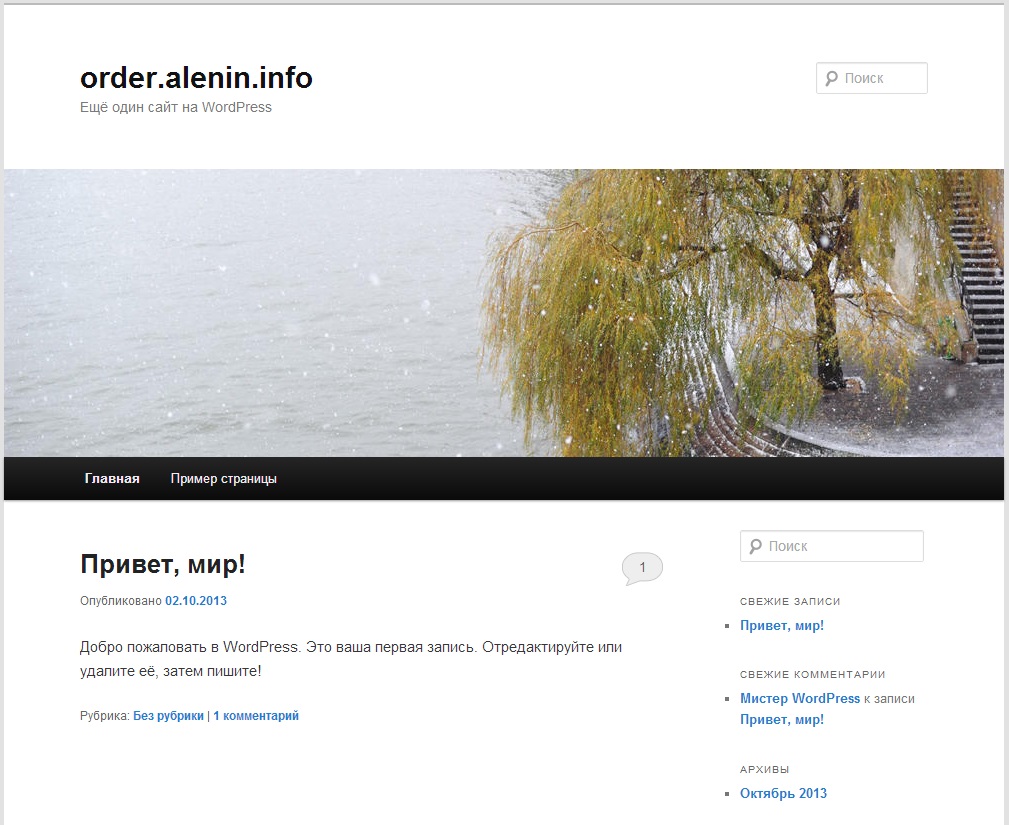1009x825 pixels.
Task: Click inside the header search input field
Action: pos(880,77)
